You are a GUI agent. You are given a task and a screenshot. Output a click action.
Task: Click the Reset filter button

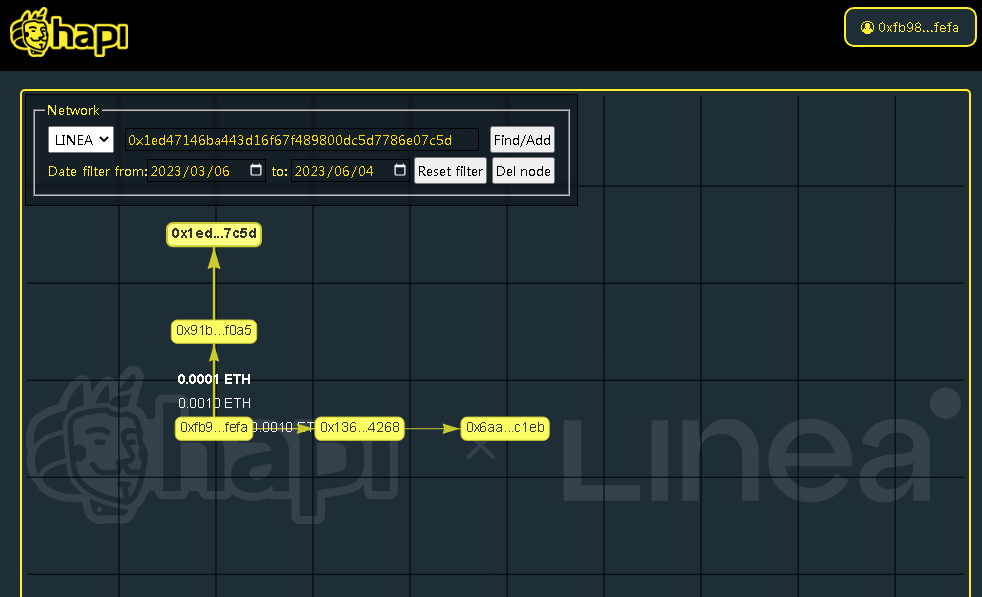pyautogui.click(x=450, y=171)
